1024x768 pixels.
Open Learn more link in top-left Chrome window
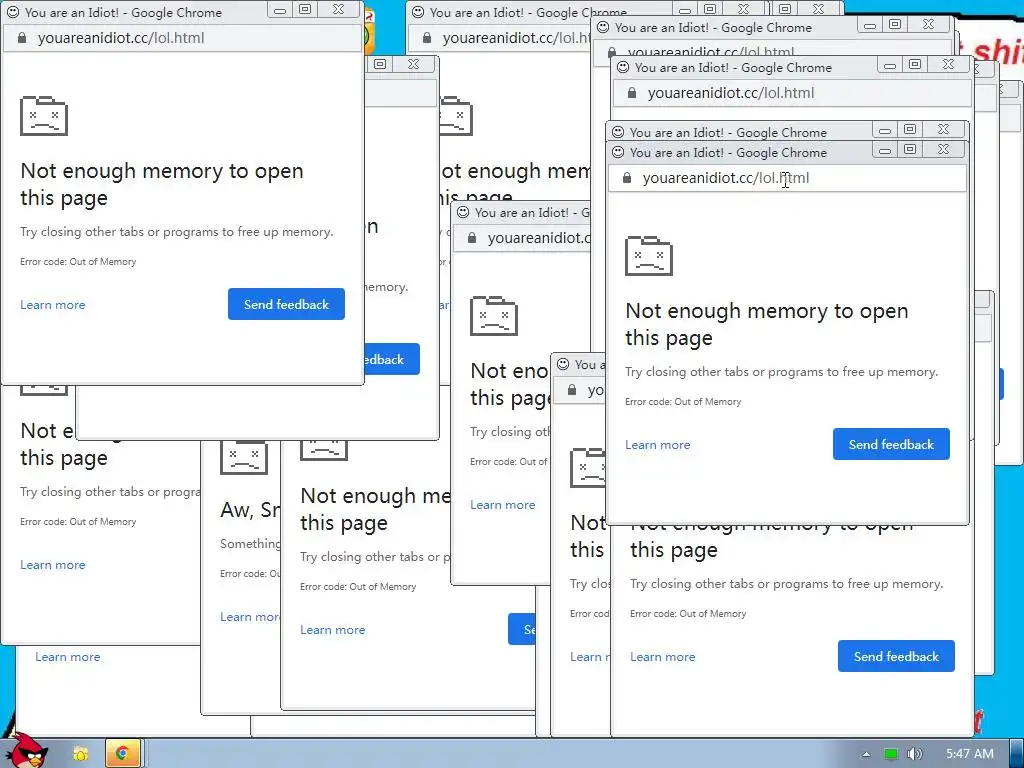(52, 305)
